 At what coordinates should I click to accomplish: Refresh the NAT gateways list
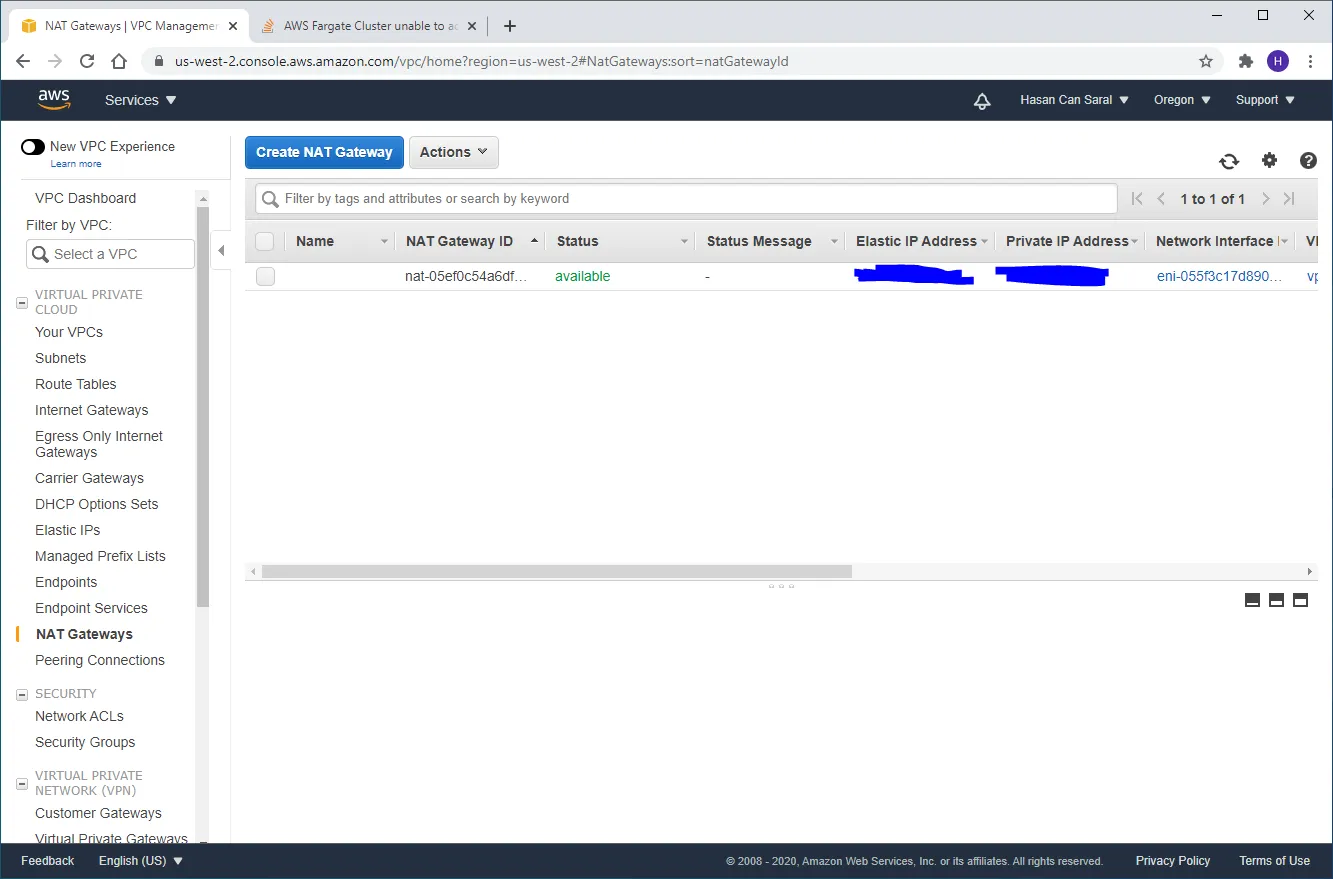point(1229,161)
